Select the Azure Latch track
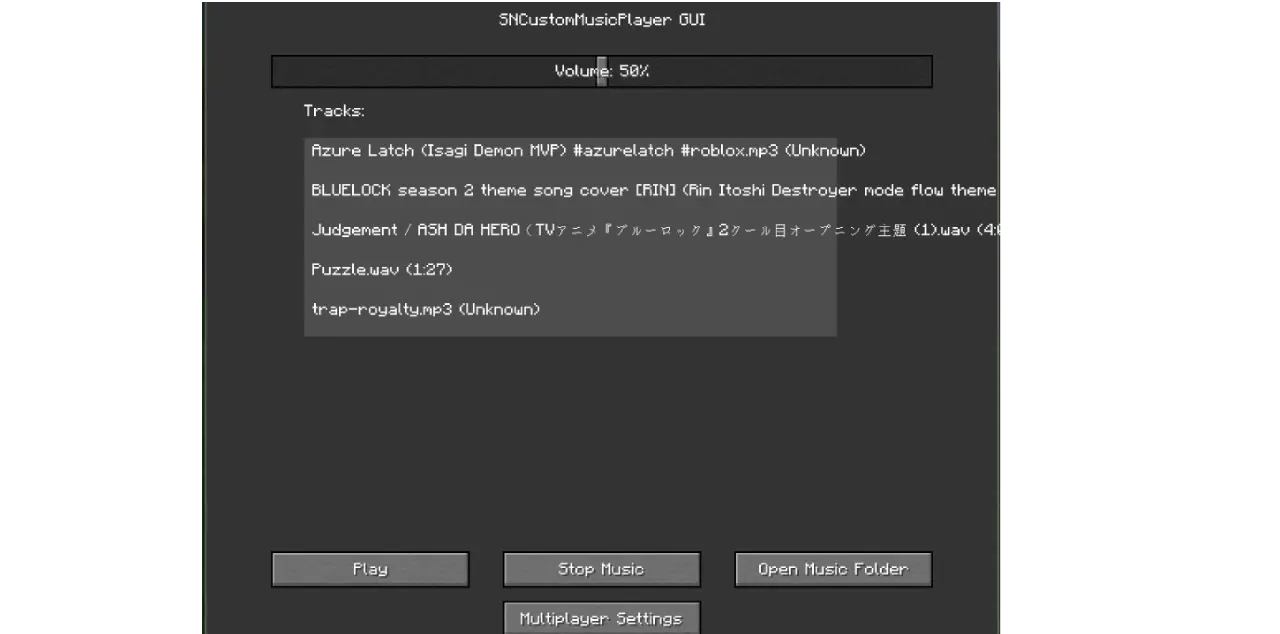The height and width of the screenshot is (634, 1280). [570, 151]
